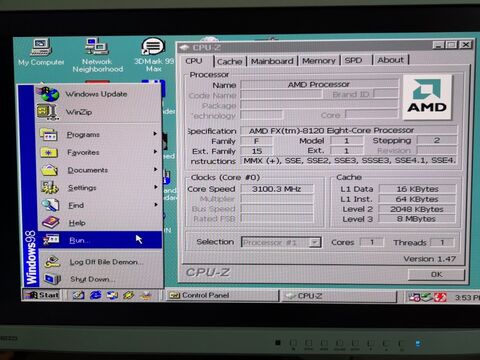This screenshot has height=360, width=480.
Task: Switch to the Cache tab
Action: [x=229, y=61]
